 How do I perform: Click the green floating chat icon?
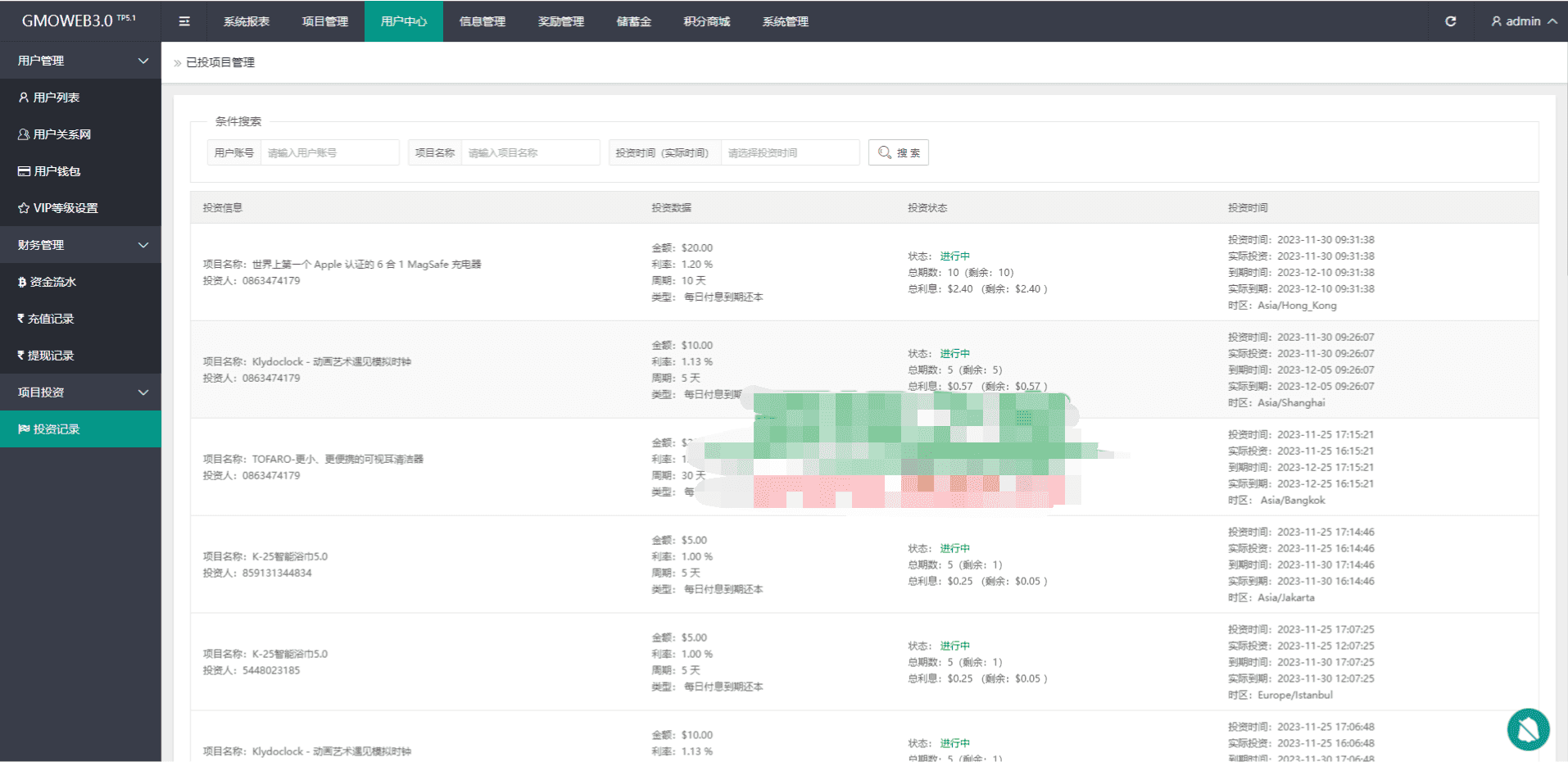tap(1528, 729)
